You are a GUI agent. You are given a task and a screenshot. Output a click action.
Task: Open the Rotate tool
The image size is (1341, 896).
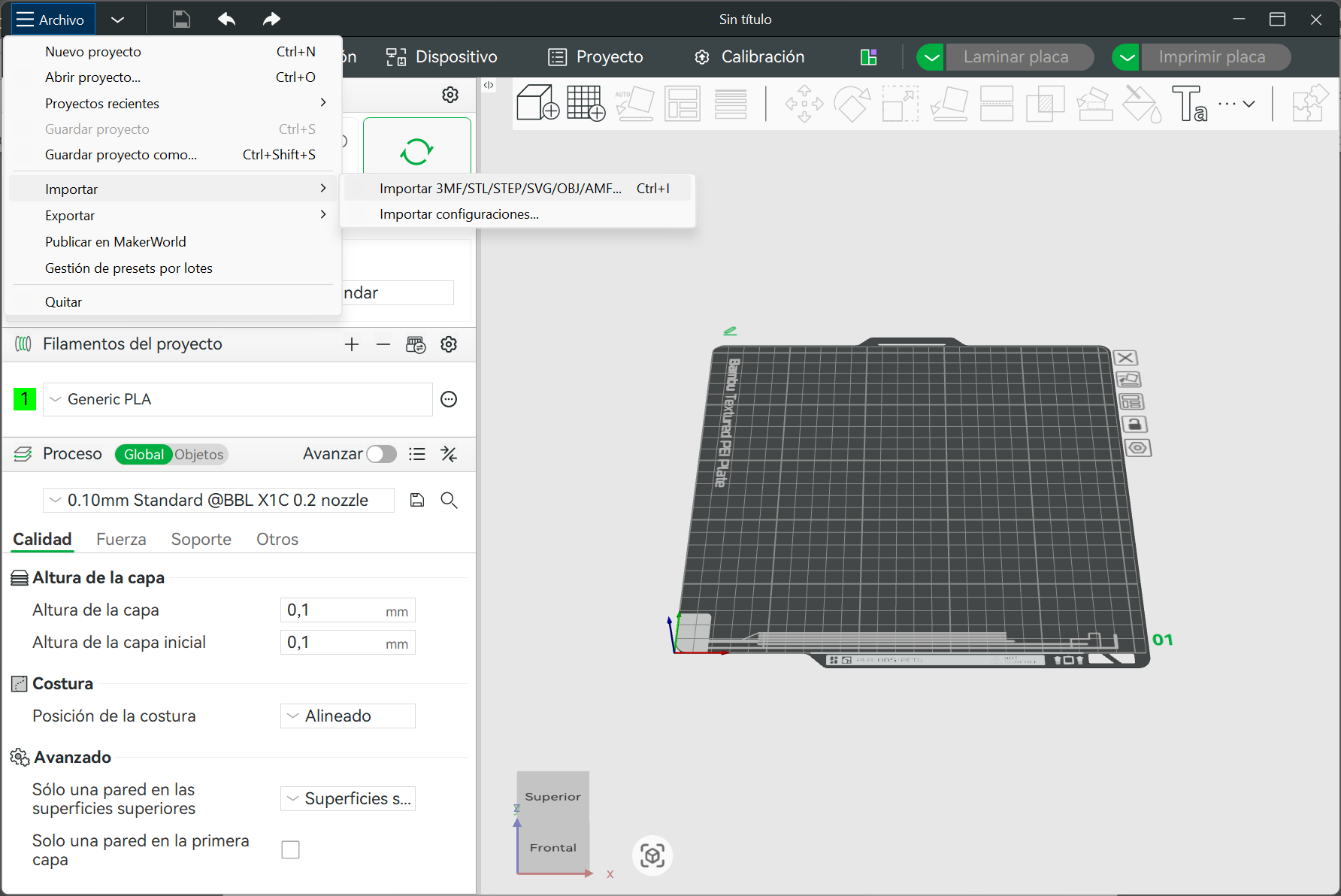pos(852,103)
